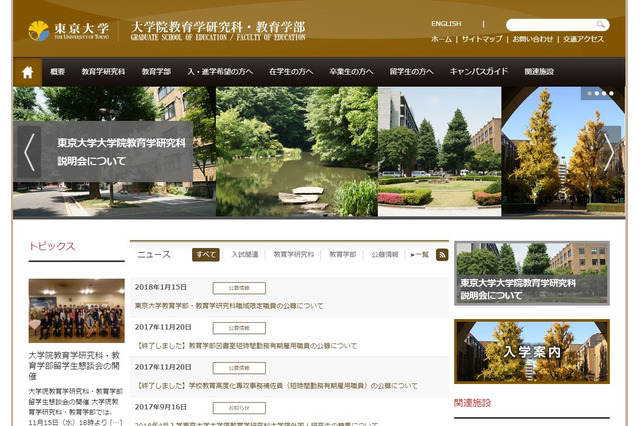The width and height of the screenshot is (640, 426).
Task: Open ホーム link in header
Action: tap(441, 39)
